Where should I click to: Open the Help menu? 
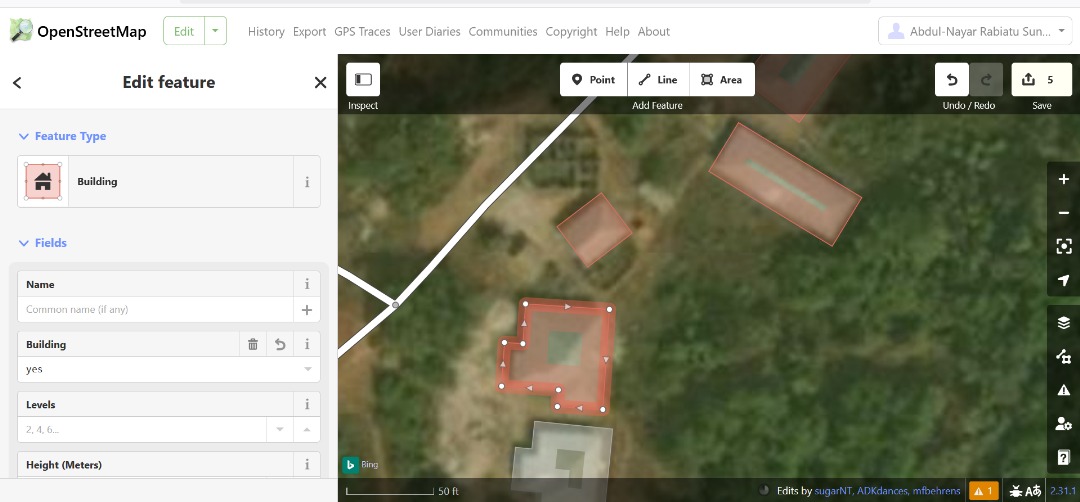tap(617, 32)
